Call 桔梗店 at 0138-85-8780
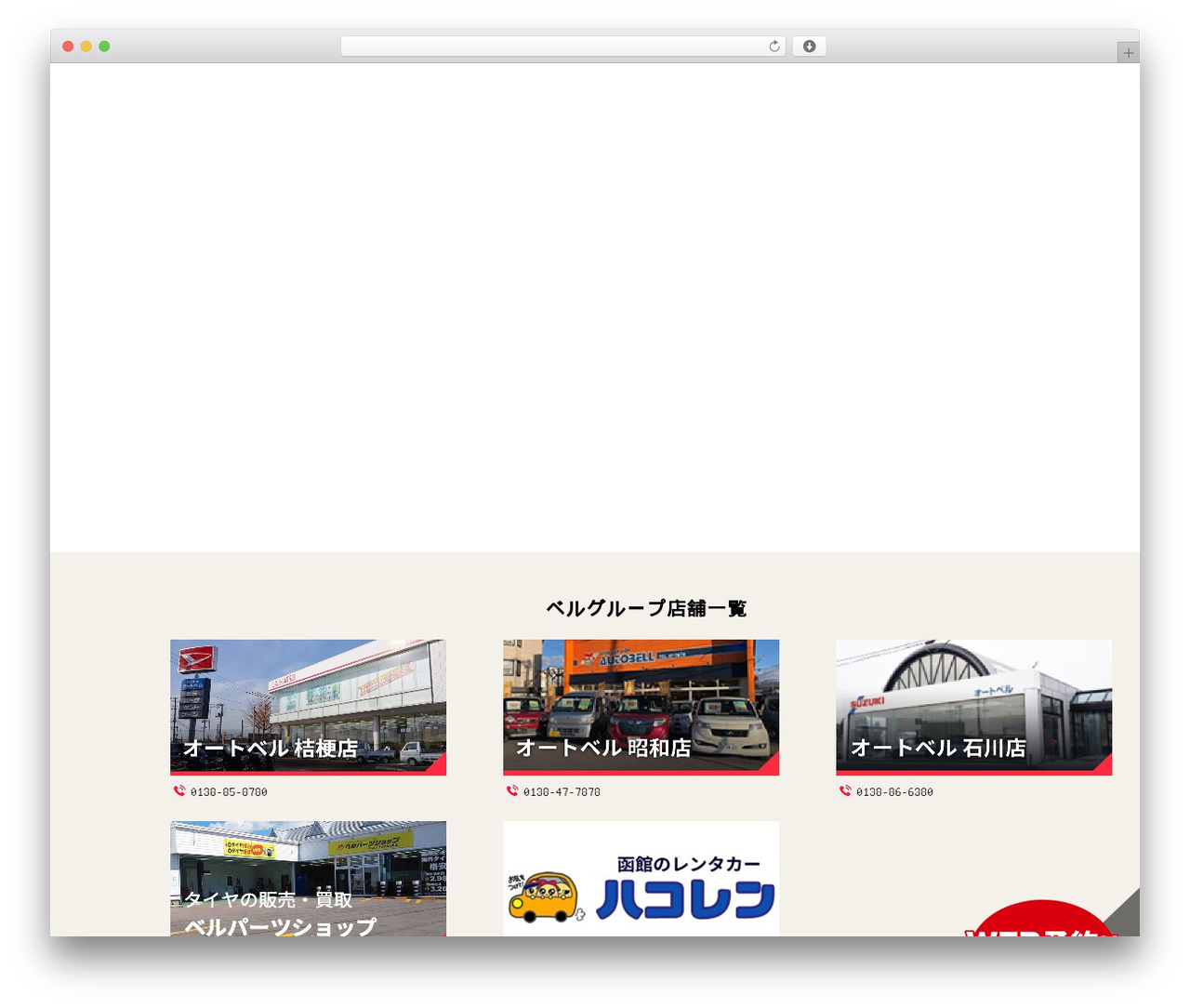 (229, 792)
